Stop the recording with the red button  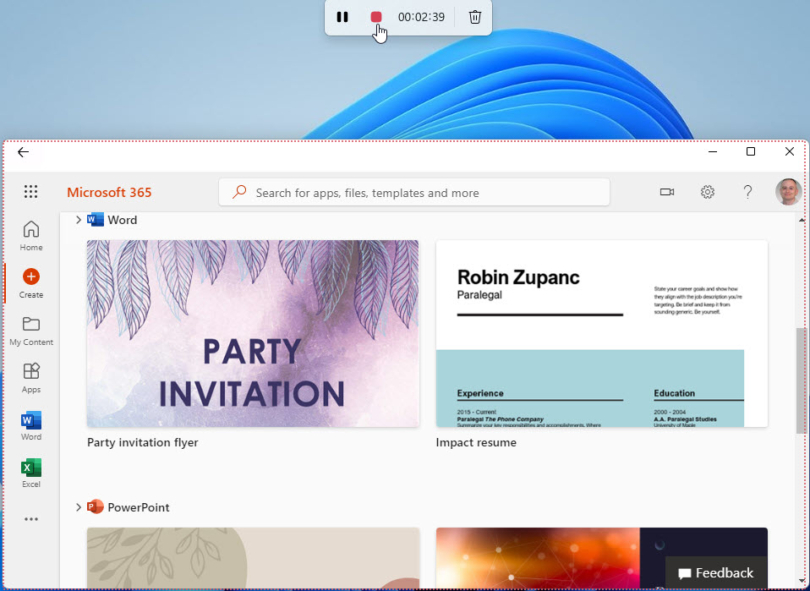coord(375,17)
